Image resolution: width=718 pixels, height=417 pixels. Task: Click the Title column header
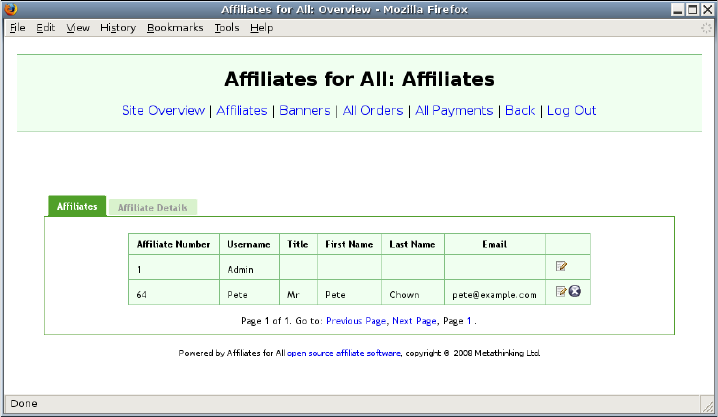(x=298, y=244)
